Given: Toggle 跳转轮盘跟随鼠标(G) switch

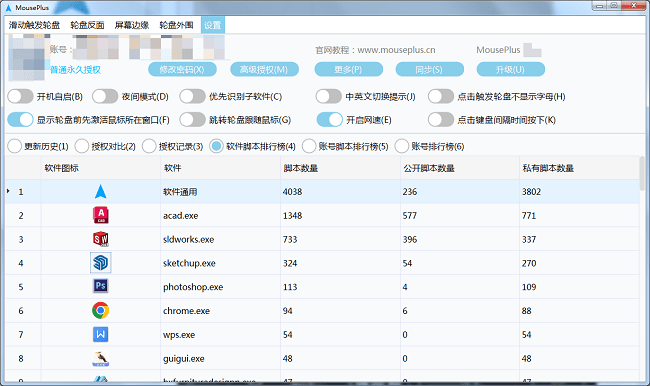Looking at the screenshot, I should [192, 119].
